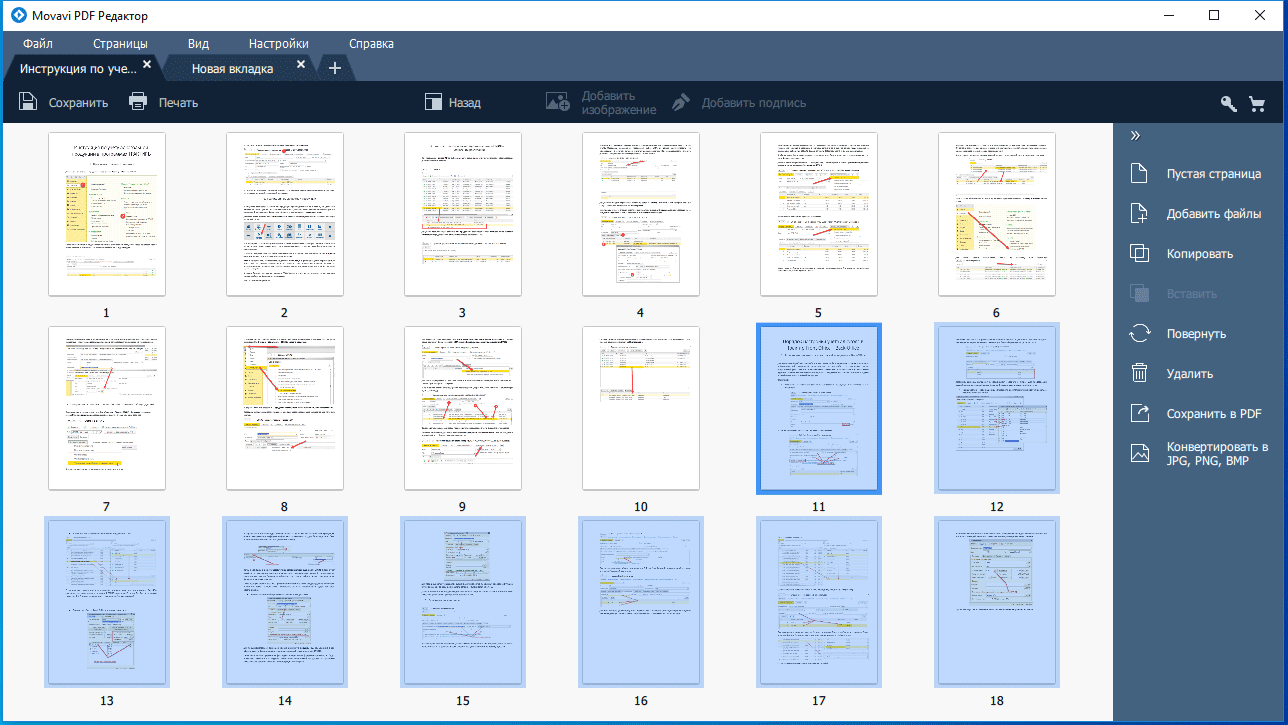Click the Печать label in toolbar
The image size is (1288, 725).
(178, 103)
